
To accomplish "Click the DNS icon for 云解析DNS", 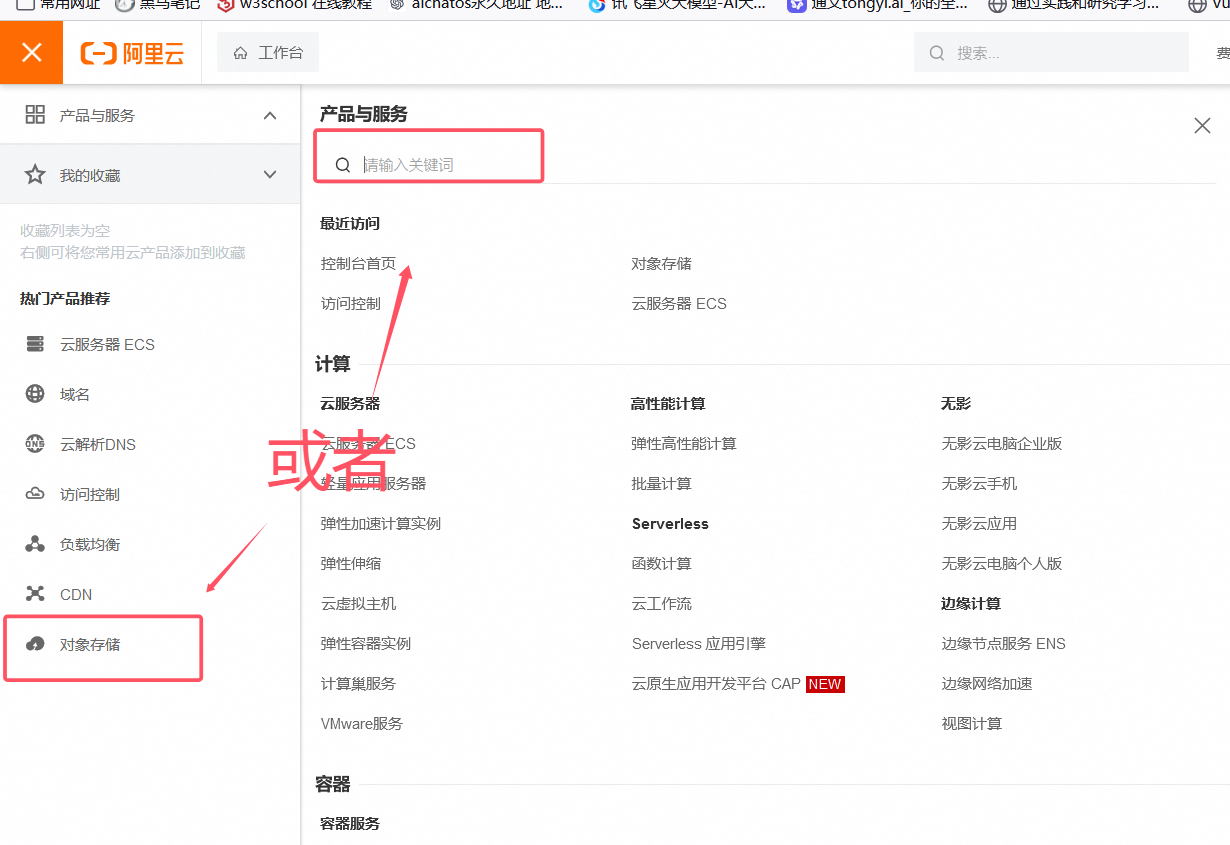I will point(35,444).
